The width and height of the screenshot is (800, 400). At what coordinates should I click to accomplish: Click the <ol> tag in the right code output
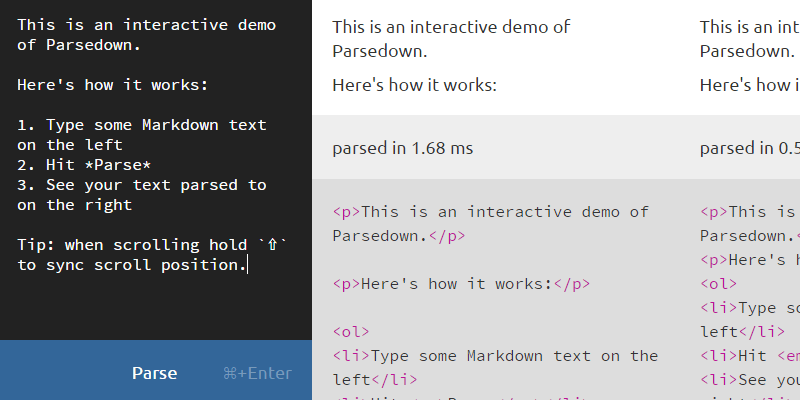pyautogui.click(x=718, y=283)
